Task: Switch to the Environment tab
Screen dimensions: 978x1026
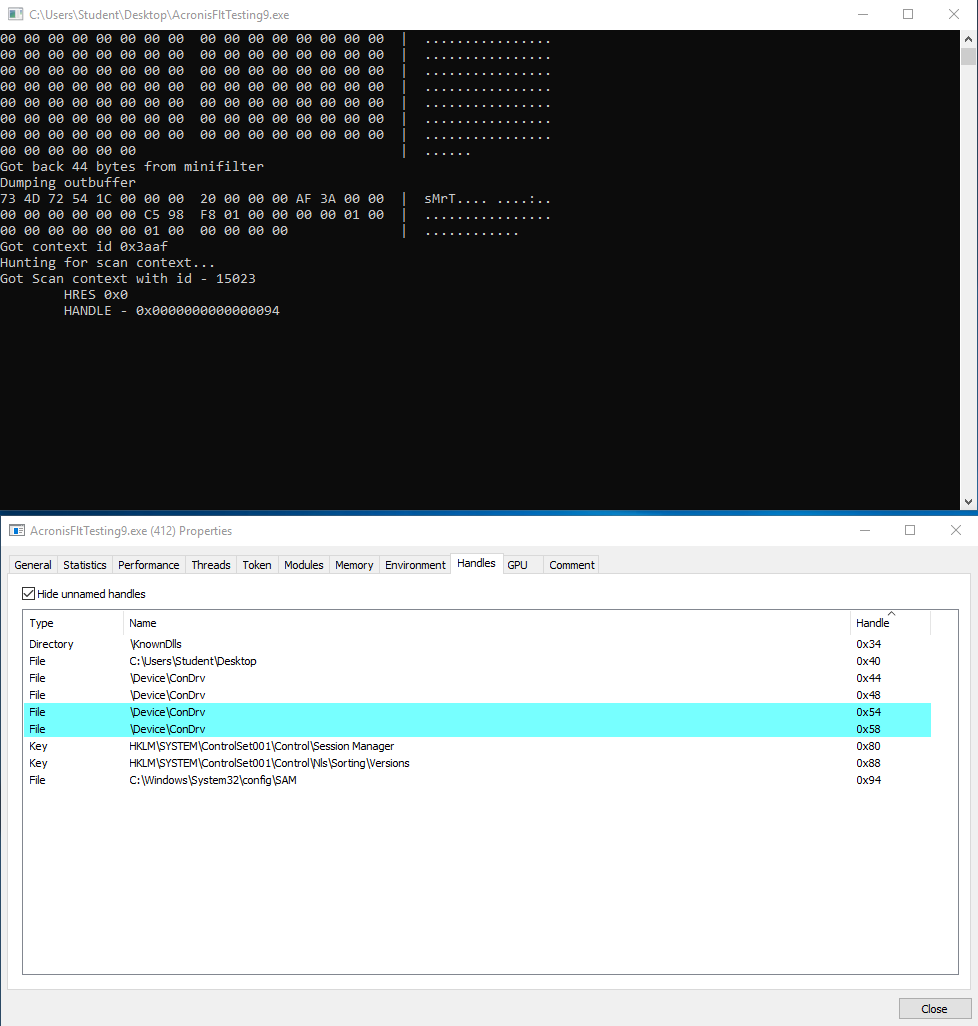Action: tap(415, 565)
